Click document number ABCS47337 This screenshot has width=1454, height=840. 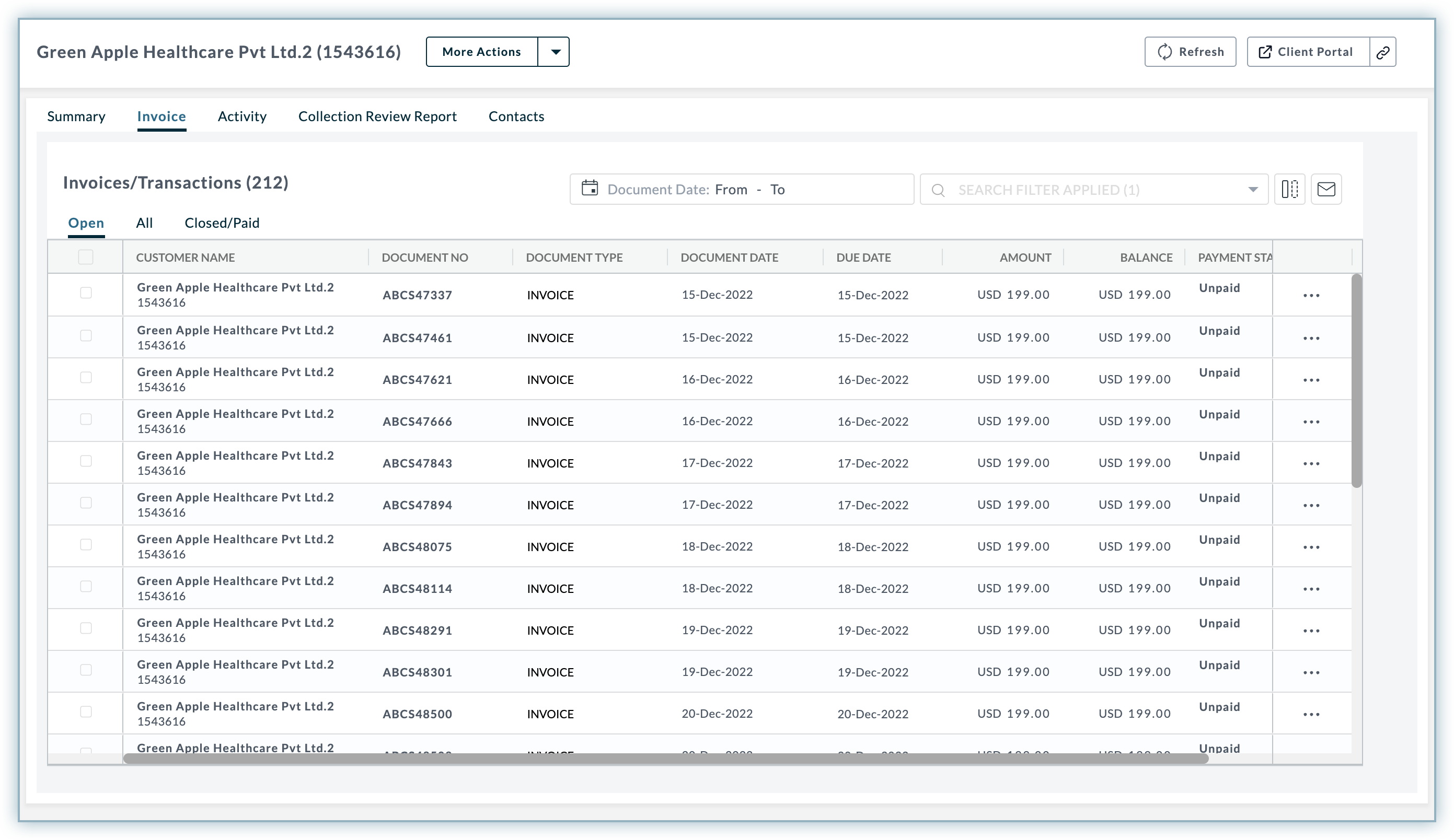(x=417, y=295)
